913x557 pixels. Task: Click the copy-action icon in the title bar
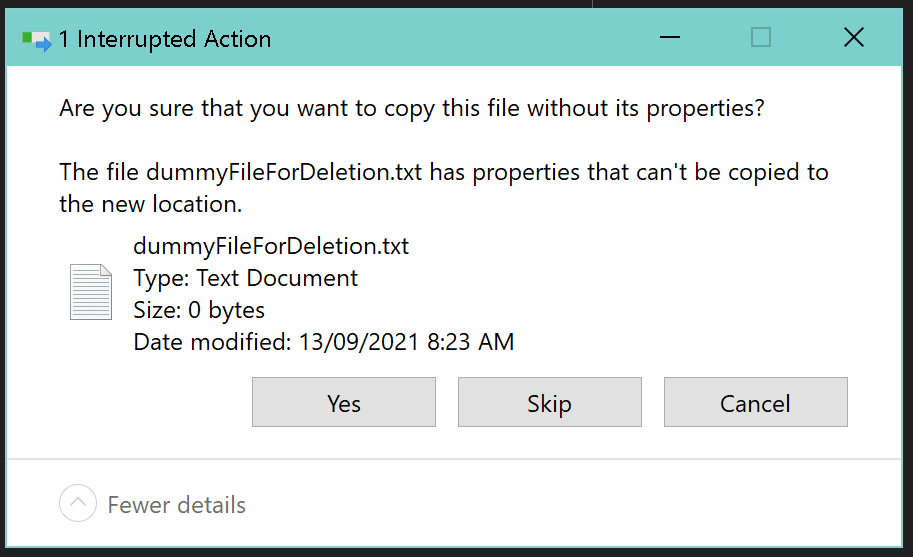[x=37, y=40]
